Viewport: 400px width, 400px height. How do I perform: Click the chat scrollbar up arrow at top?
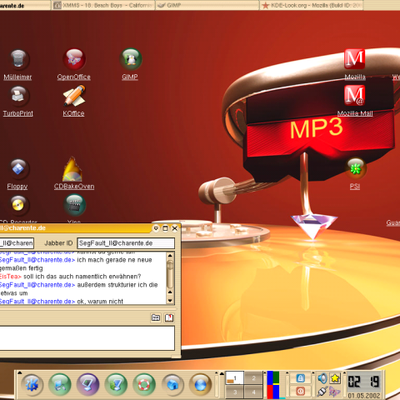click(x=170, y=256)
